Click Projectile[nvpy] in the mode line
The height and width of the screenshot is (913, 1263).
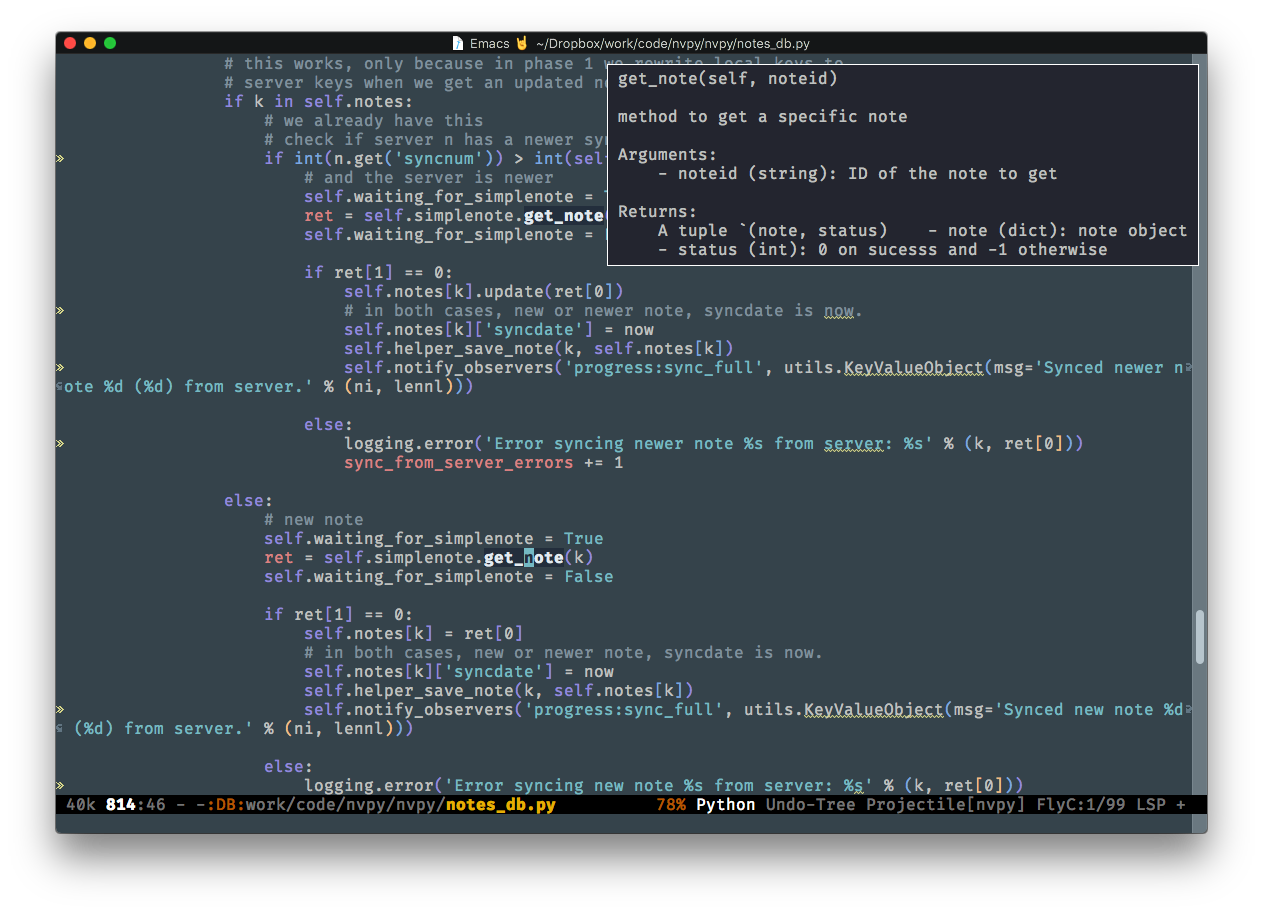tap(945, 804)
